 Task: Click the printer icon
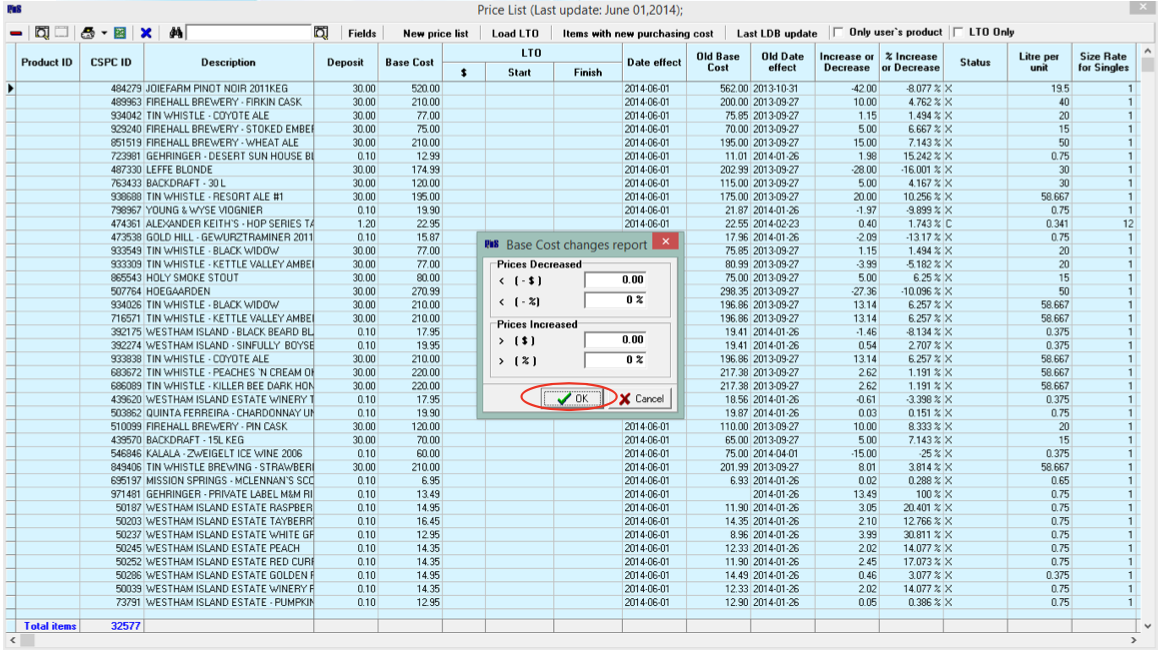[x=88, y=33]
